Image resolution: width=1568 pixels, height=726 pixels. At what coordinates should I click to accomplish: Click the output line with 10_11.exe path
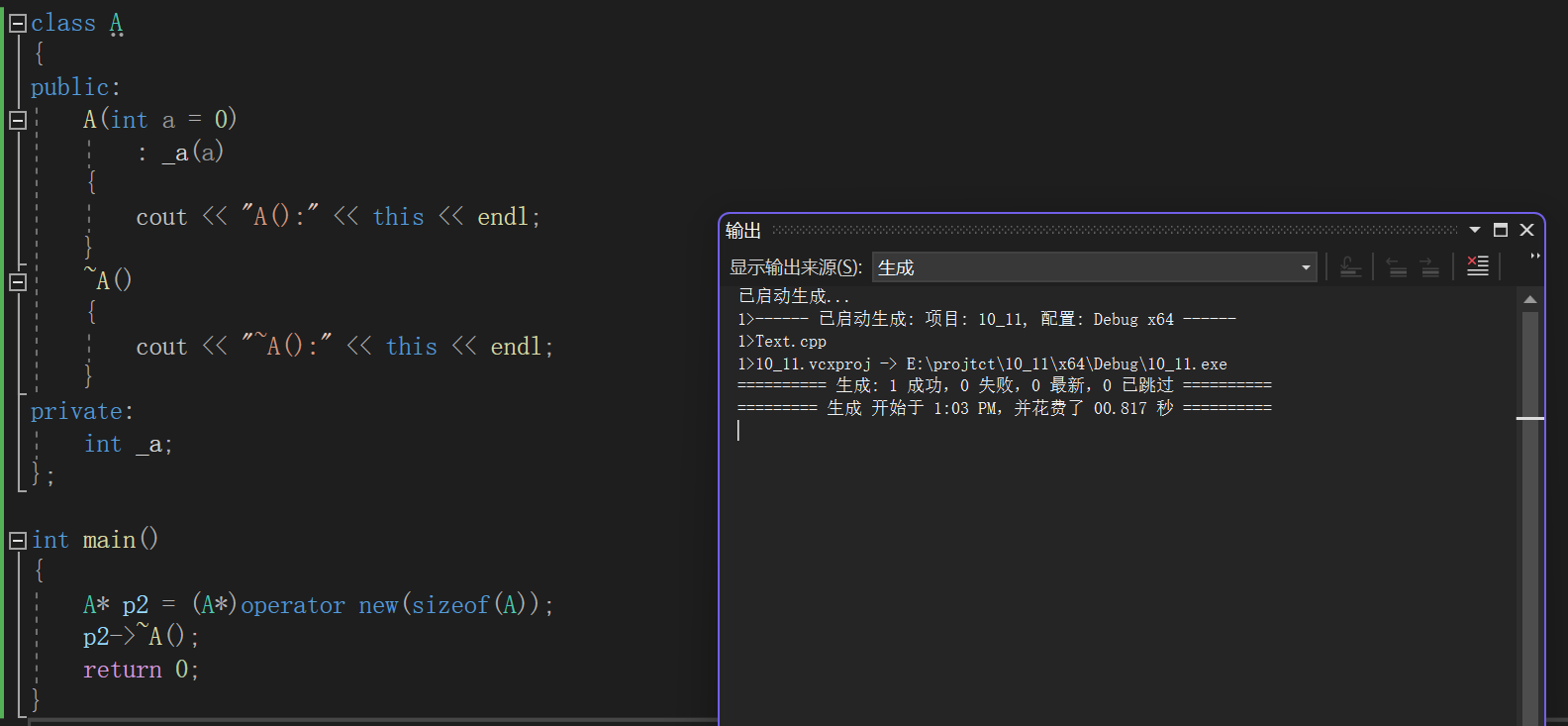[x=982, y=364]
